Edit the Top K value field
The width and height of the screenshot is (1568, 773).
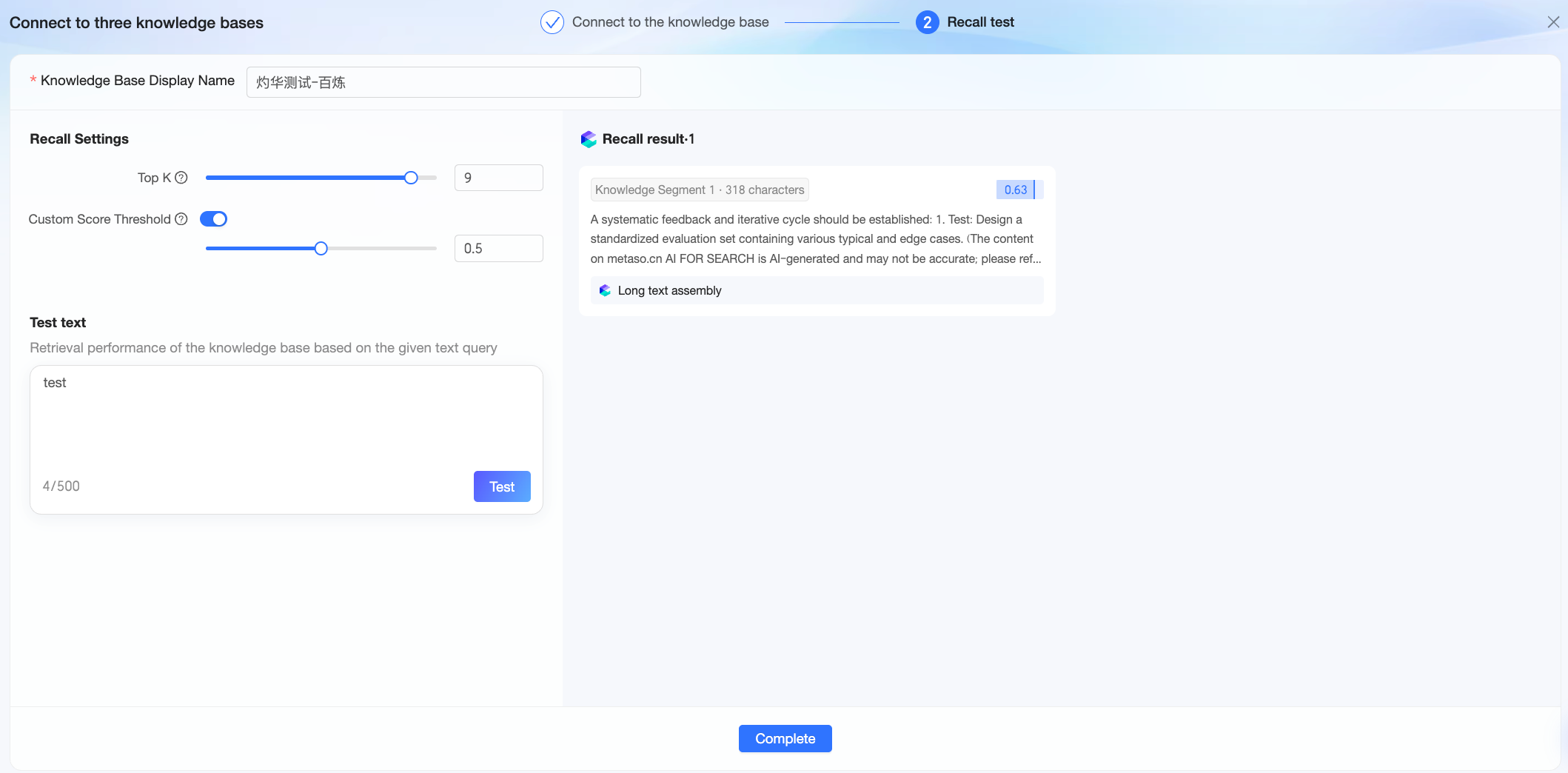point(499,178)
